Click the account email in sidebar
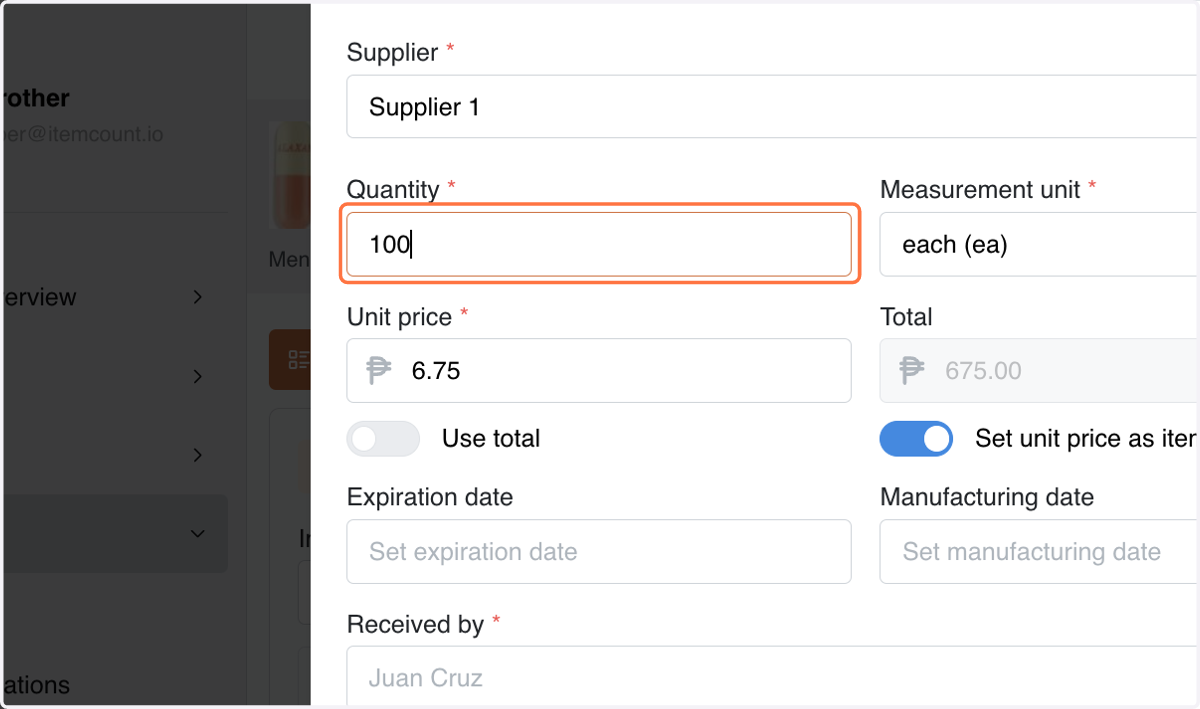Image resolution: width=1200 pixels, height=709 pixels. (82, 133)
